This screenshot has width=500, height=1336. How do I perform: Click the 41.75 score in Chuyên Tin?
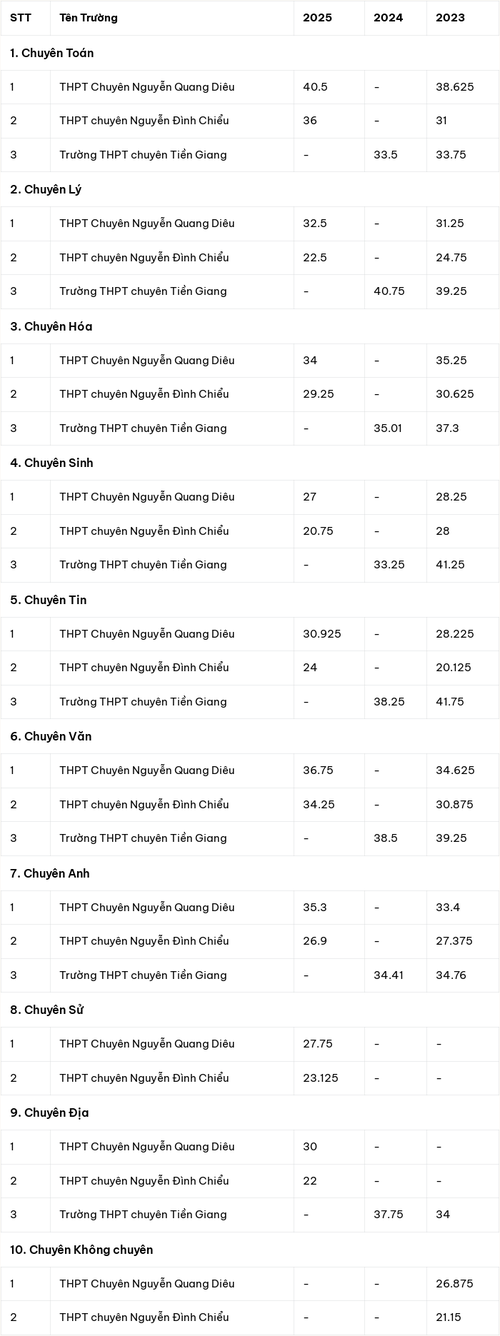pyautogui.click(x=451, y=702)
